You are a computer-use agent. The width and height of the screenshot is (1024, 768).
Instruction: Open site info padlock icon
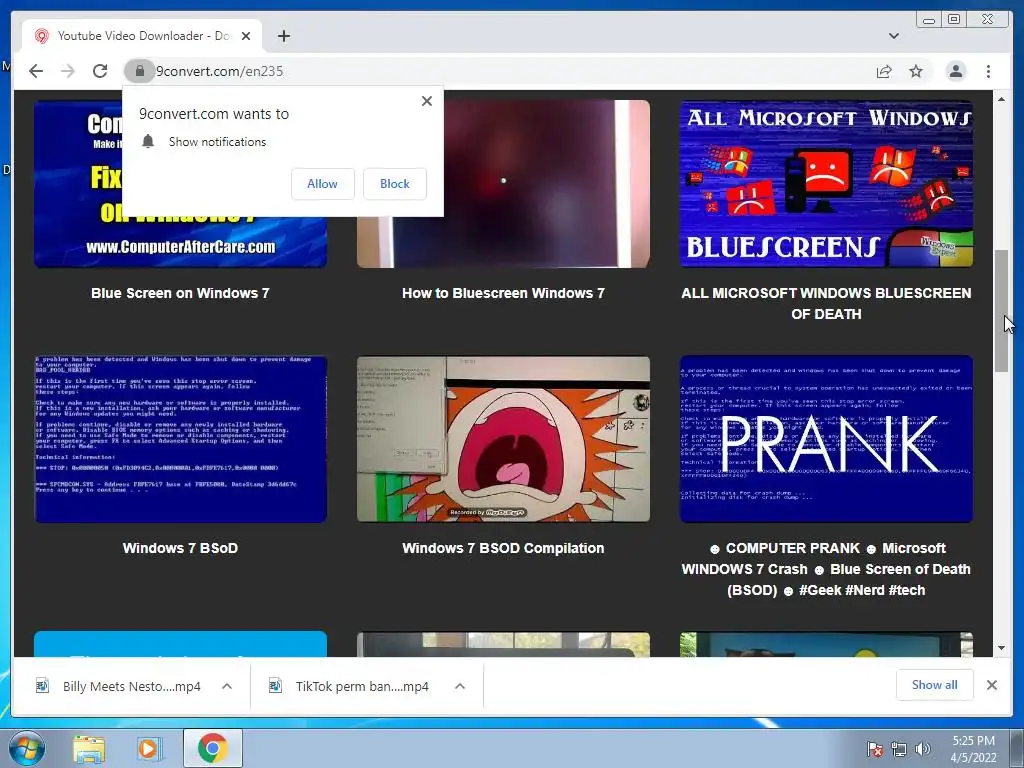click(139, 71)
